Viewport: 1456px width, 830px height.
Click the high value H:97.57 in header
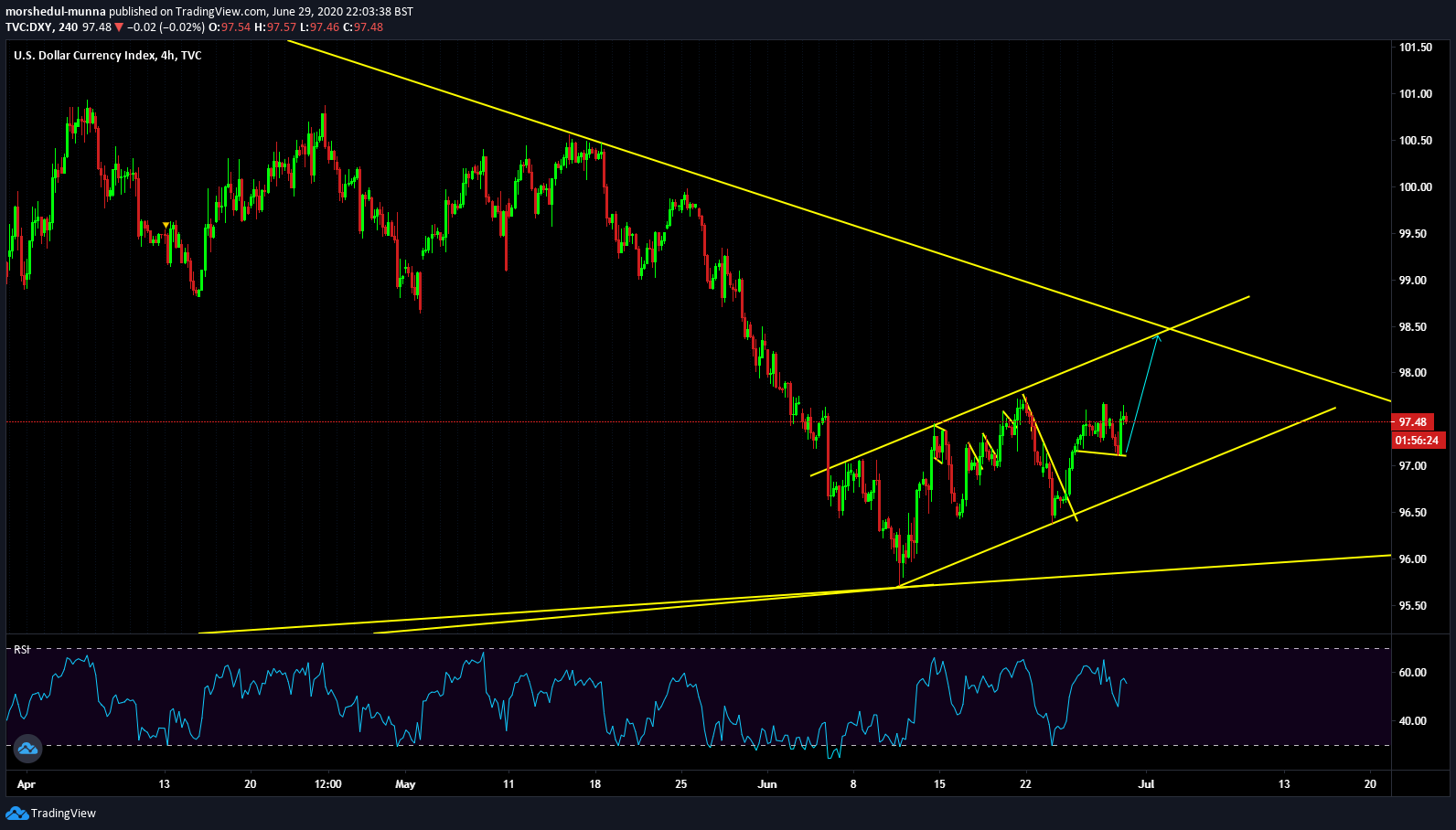point(273,27)
